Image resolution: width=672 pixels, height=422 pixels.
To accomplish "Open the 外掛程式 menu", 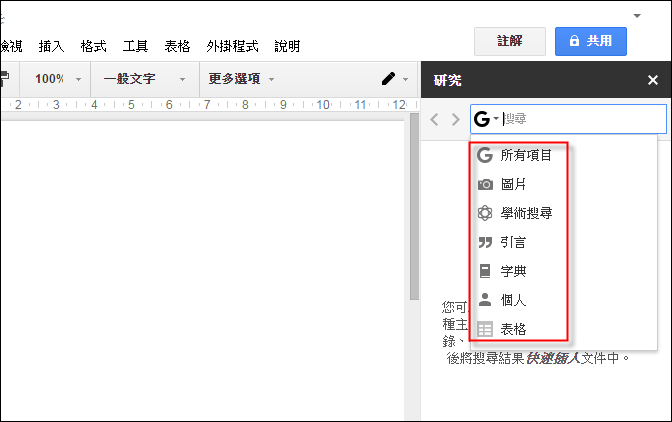I will tap(232, 46).
